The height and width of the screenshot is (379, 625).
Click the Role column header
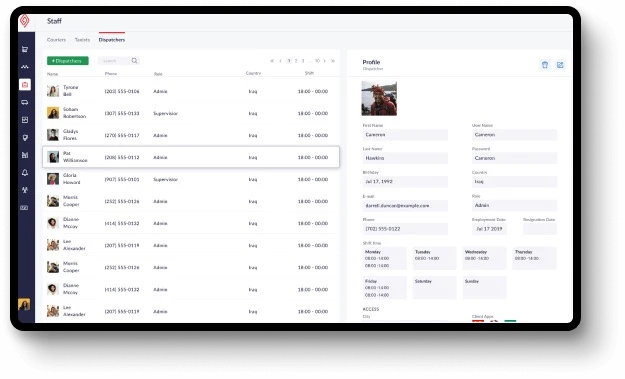click(158, 74)
